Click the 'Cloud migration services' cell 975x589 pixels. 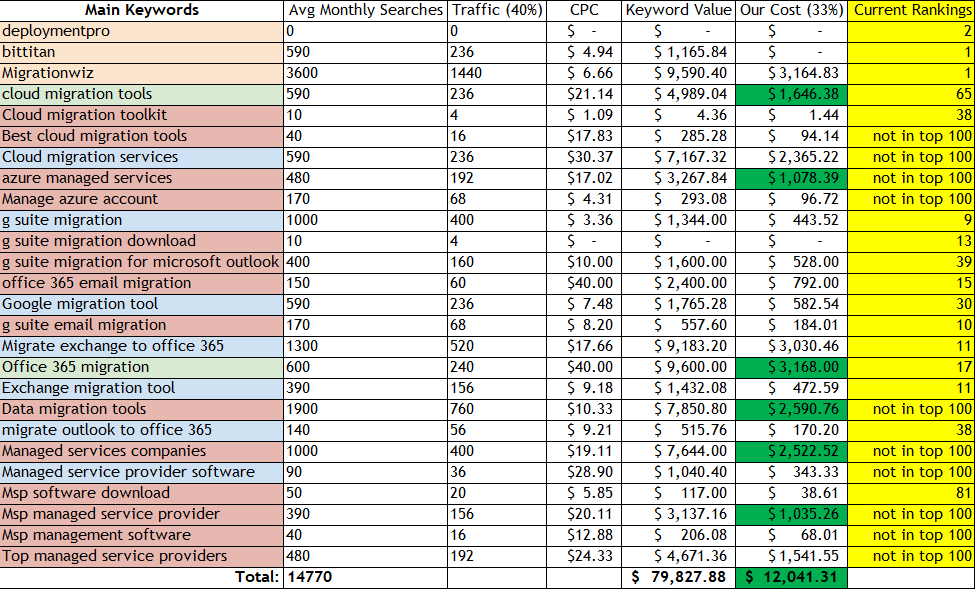click(142, 157)
